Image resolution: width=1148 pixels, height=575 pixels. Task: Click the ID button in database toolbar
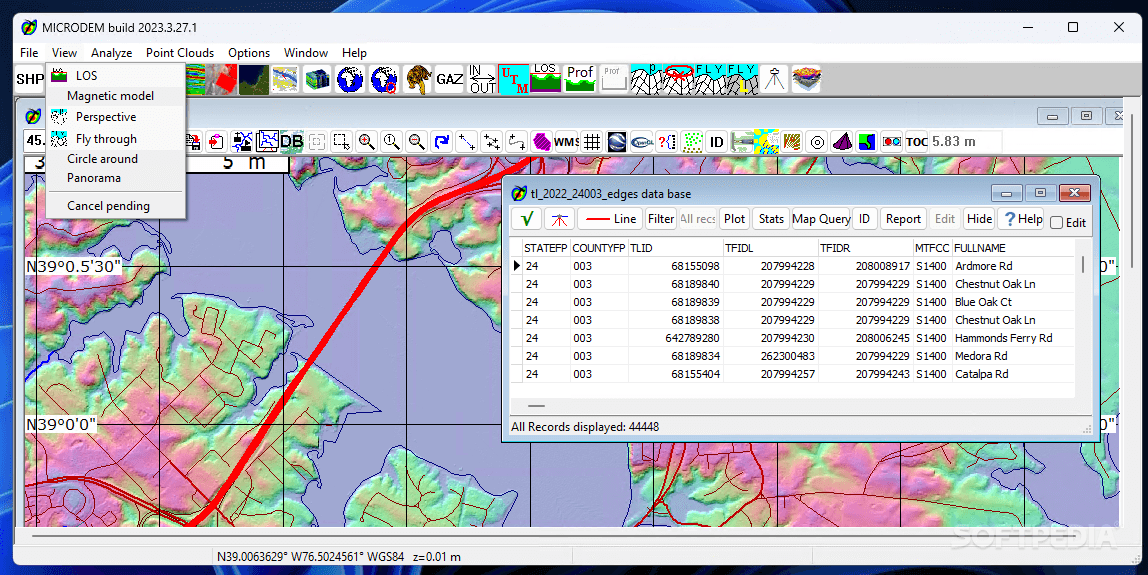864,218
